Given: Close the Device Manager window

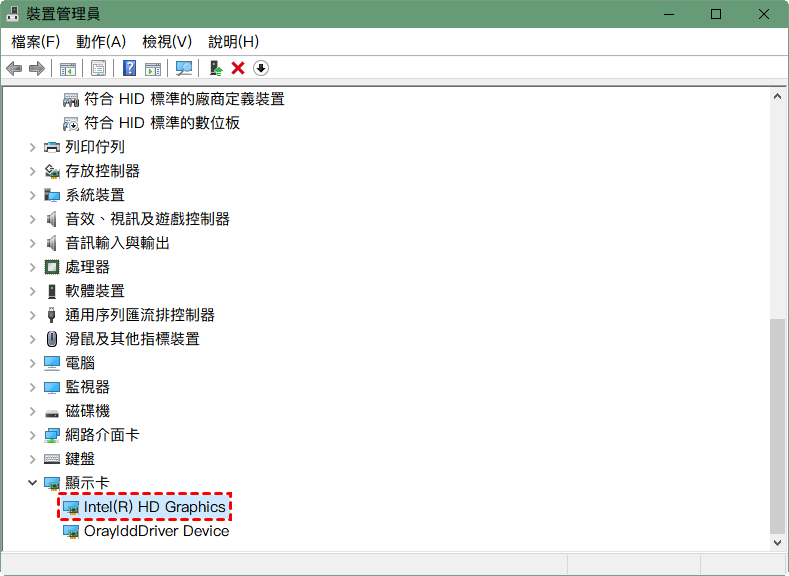Looking at the screenshot, I should click(x=763, y=14).
